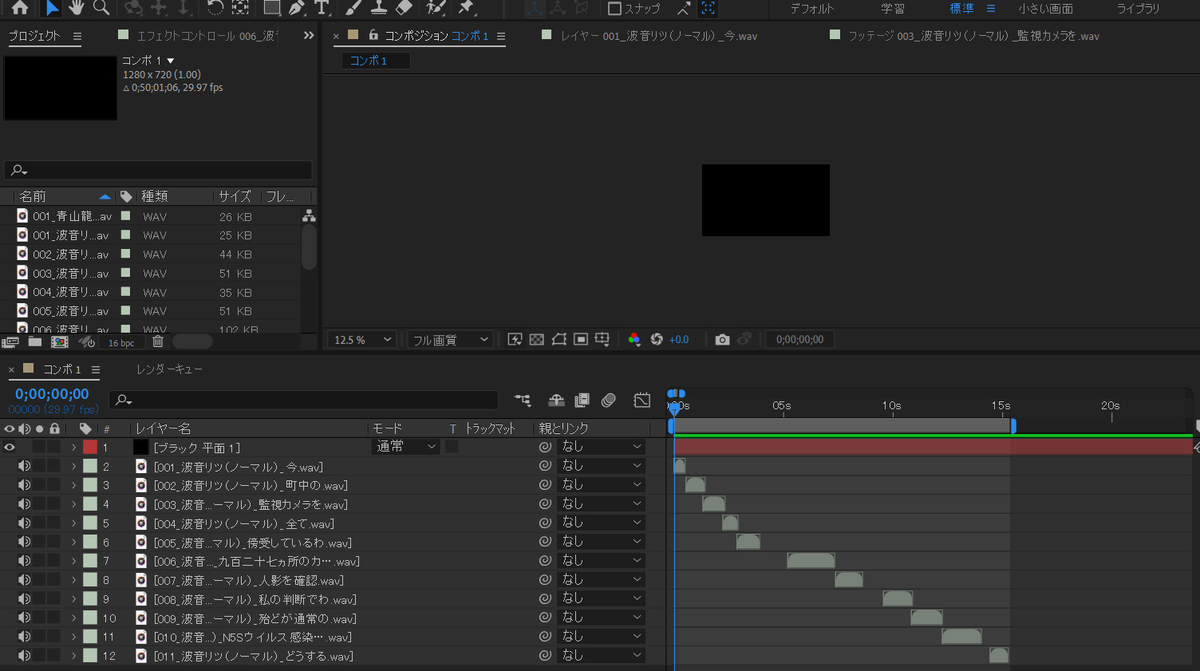
Task: Open grid and guide options icon
Action: [x=602, y=340]
